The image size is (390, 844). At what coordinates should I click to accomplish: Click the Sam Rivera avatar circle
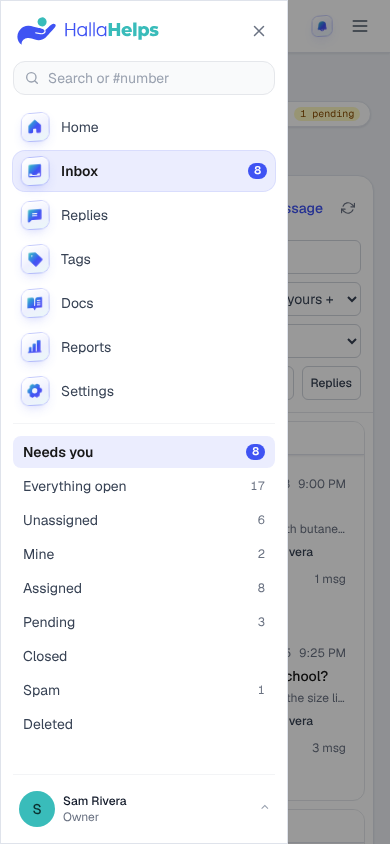[37, 809]
